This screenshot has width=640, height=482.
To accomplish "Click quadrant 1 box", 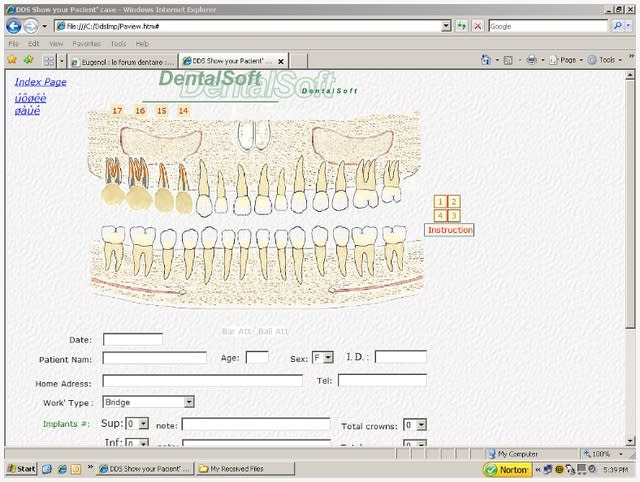I will click(x=440, y=202).
